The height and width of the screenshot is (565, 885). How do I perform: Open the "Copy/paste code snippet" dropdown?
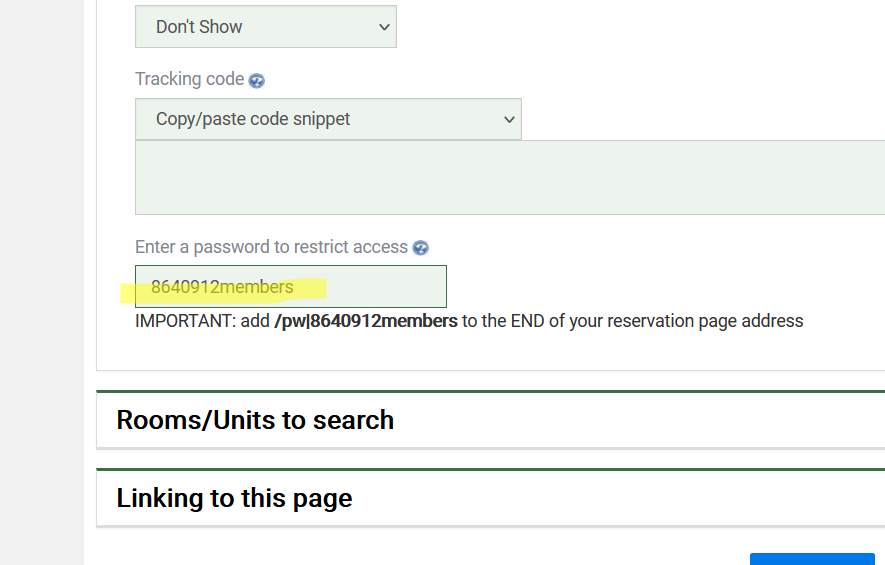(x=327, y=120)
